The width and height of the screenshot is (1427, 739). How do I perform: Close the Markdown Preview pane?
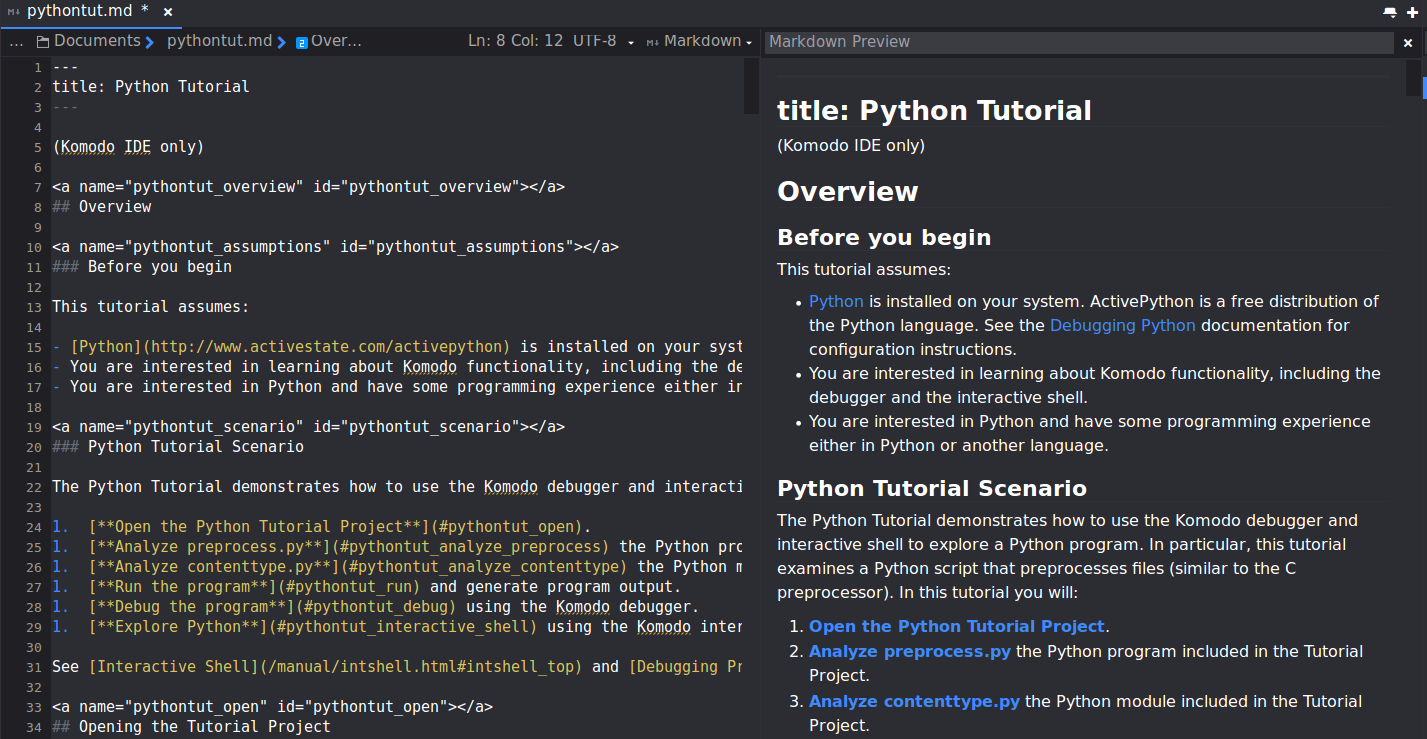(x=1408, y=43)
